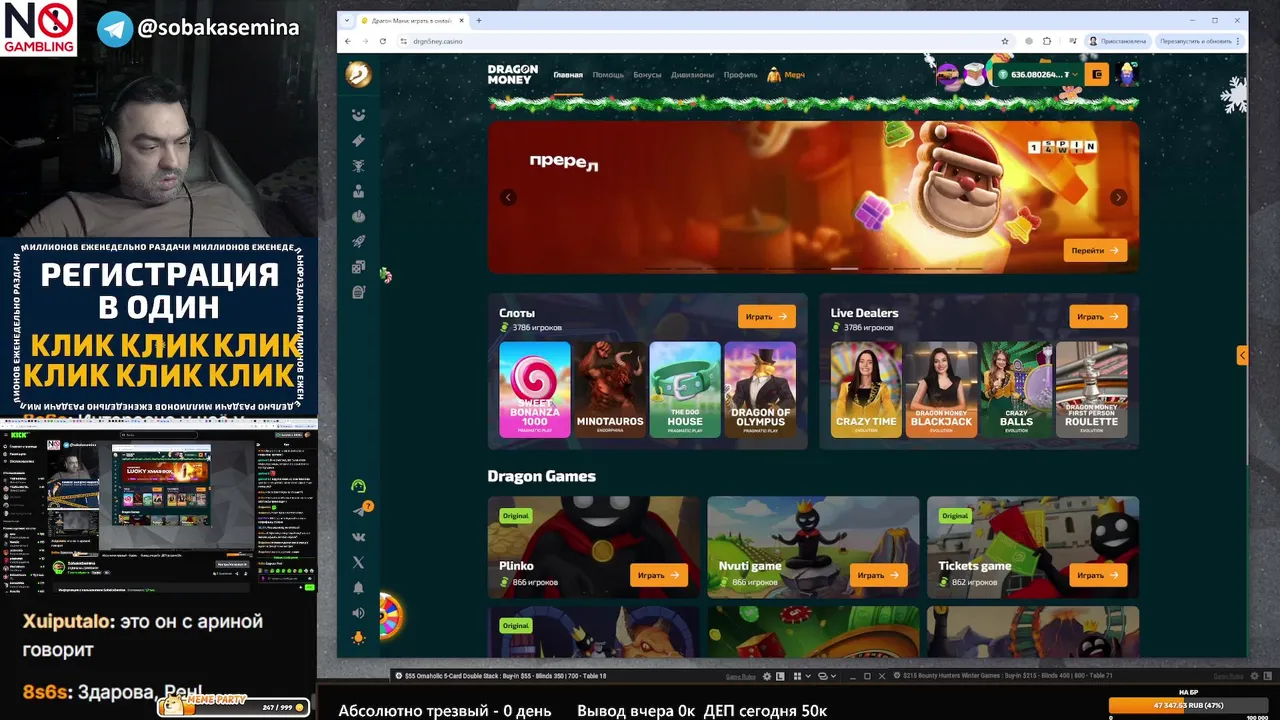Open Minotauros slot thumbnail
Image resolution: width=1280 pixels, height=720 pixels.
[610, 390]
